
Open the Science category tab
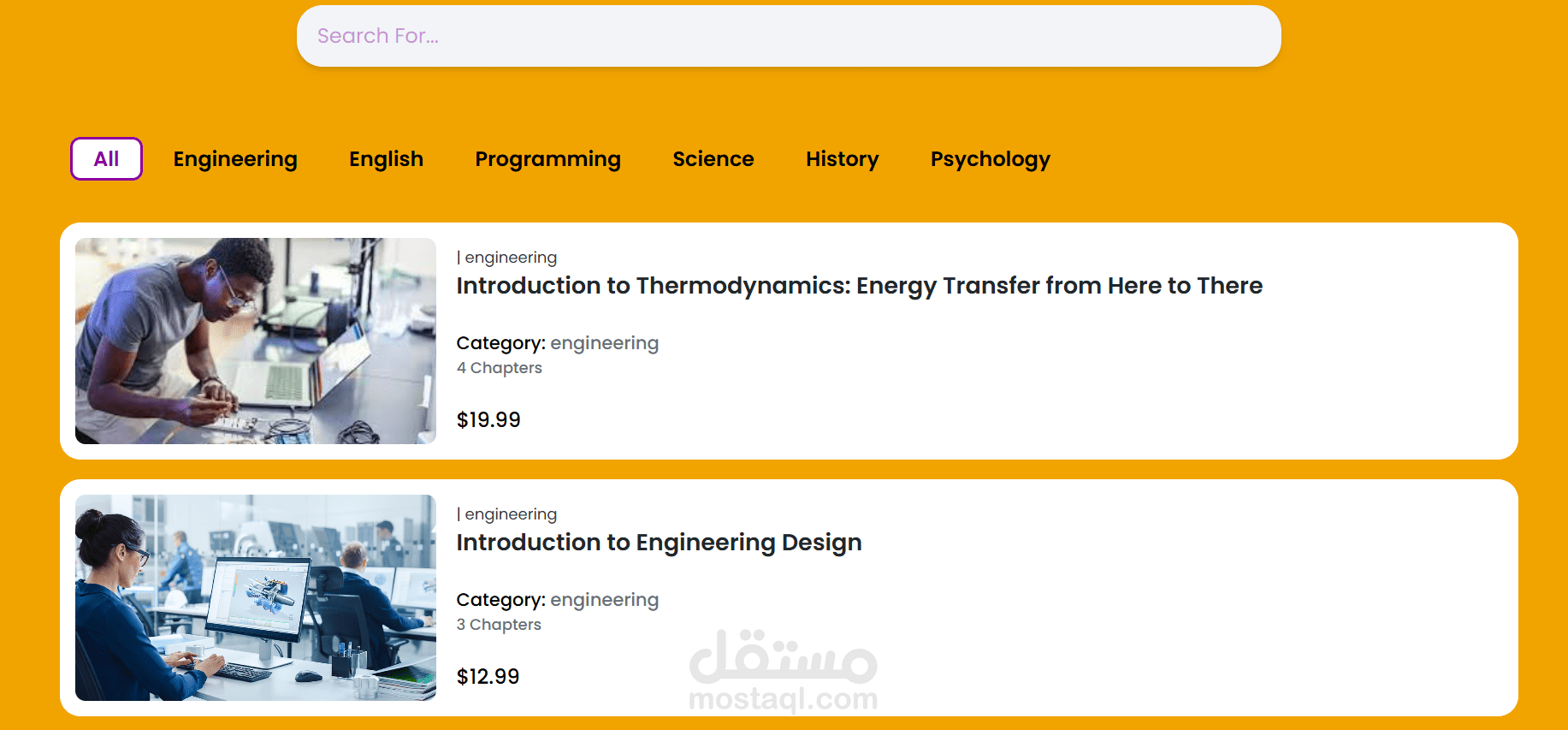click(x=713, y=159)
